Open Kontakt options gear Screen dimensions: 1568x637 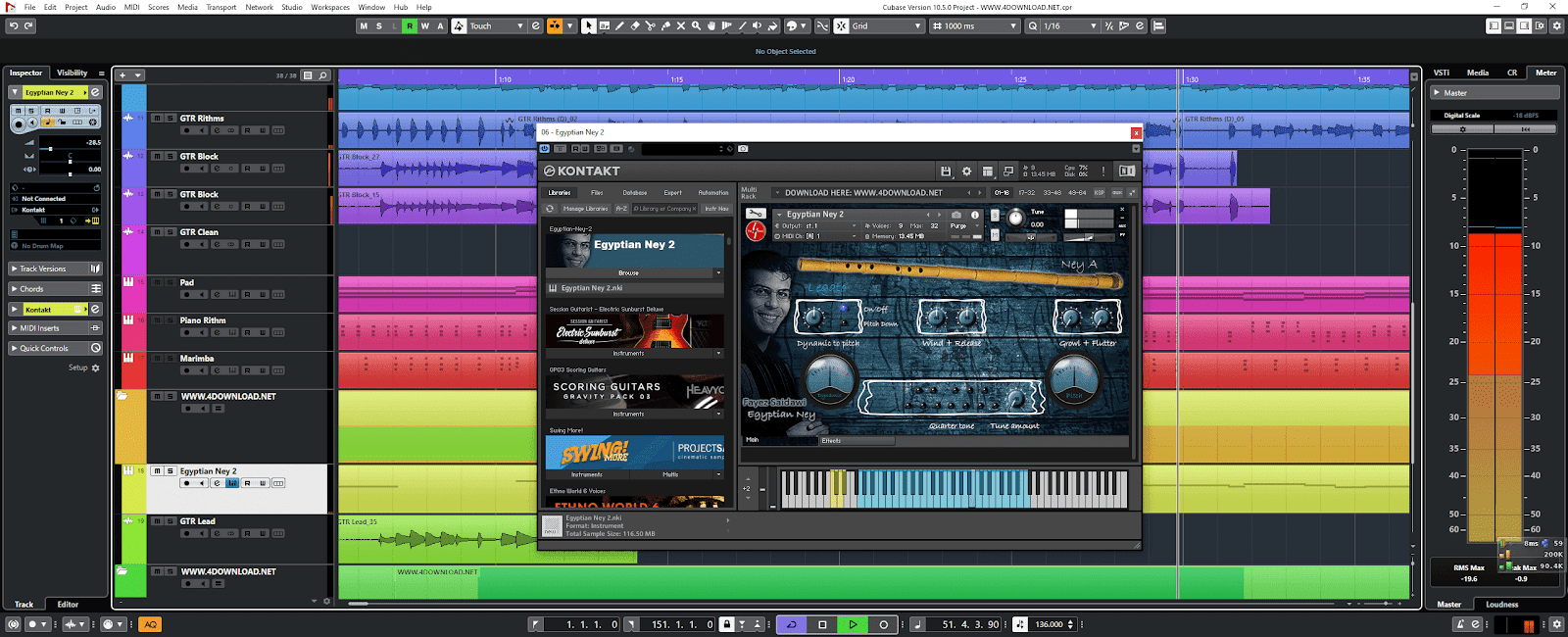(x=966, y=171)
